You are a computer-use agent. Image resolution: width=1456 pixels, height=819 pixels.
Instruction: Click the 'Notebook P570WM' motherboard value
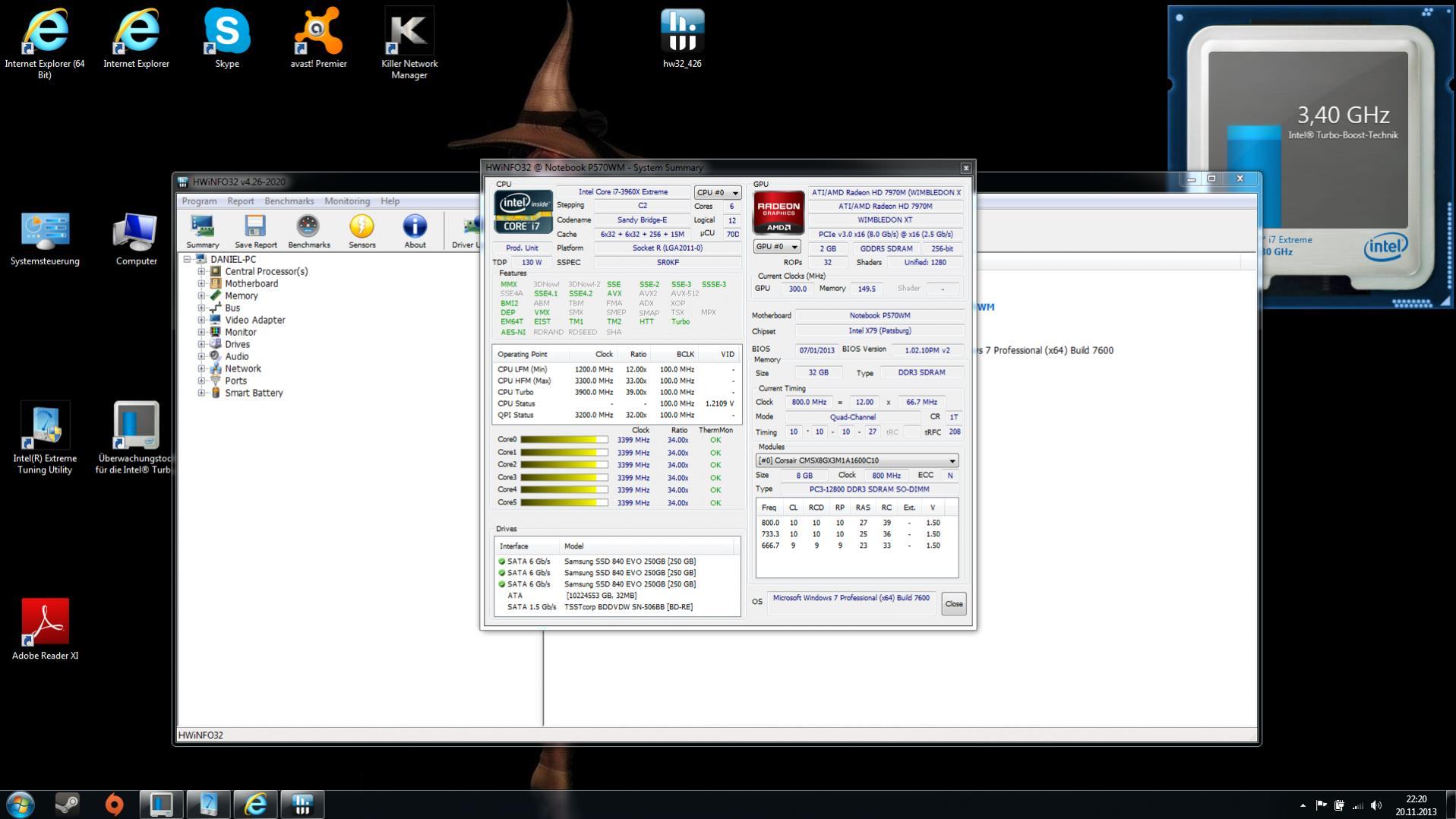(879, 315)
